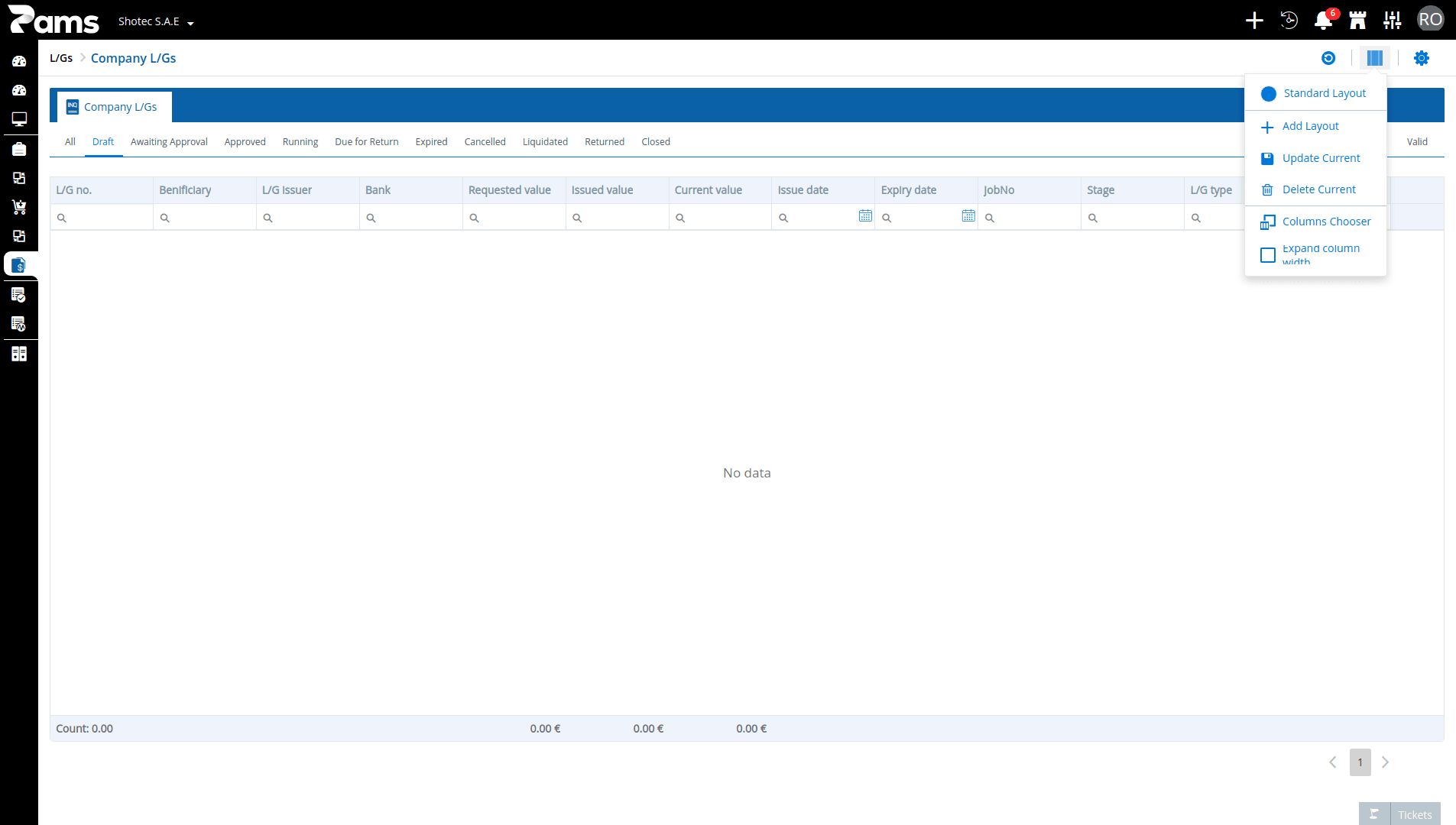Refresh the Company L/Gs grid
Viewport: 1456px width, 825px height.
coord(1328,58)
